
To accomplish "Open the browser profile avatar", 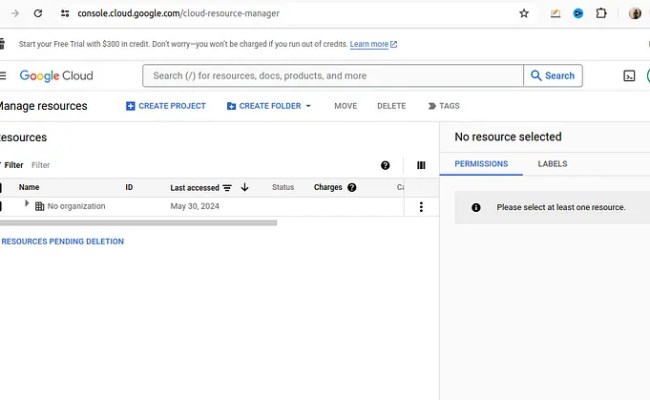I will 635,13.
